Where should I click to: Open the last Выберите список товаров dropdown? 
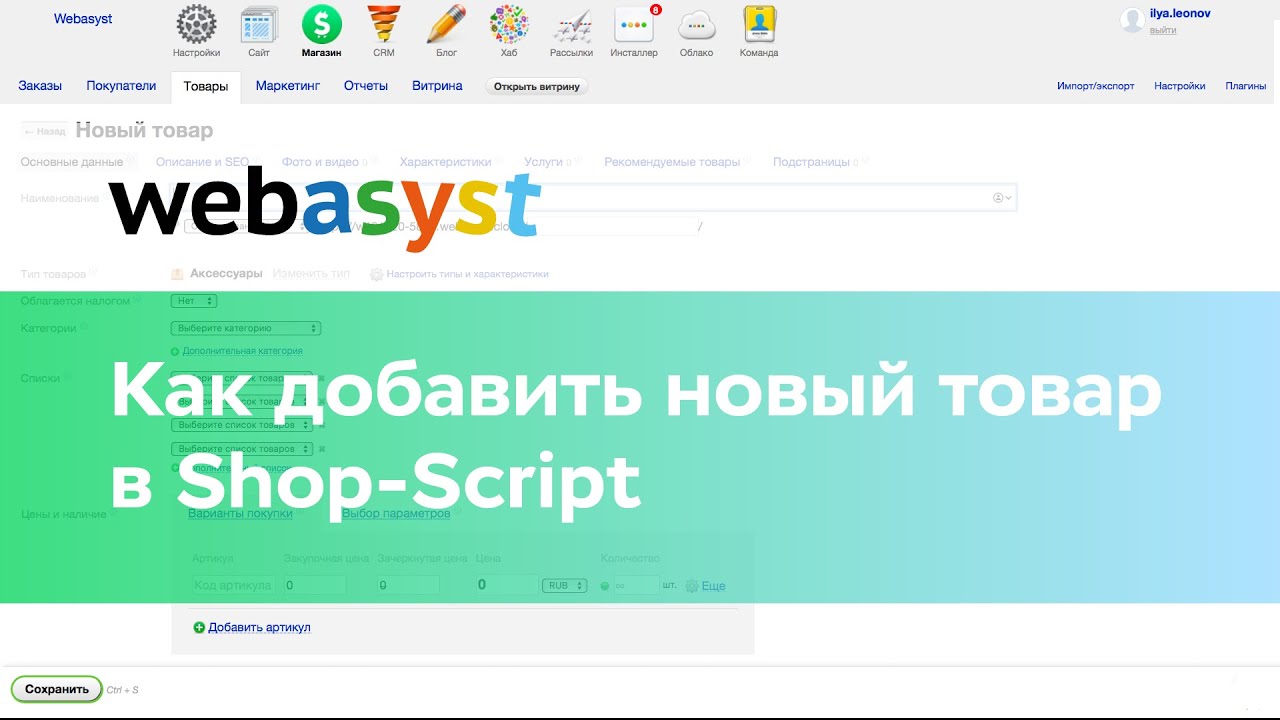point(242,450)
